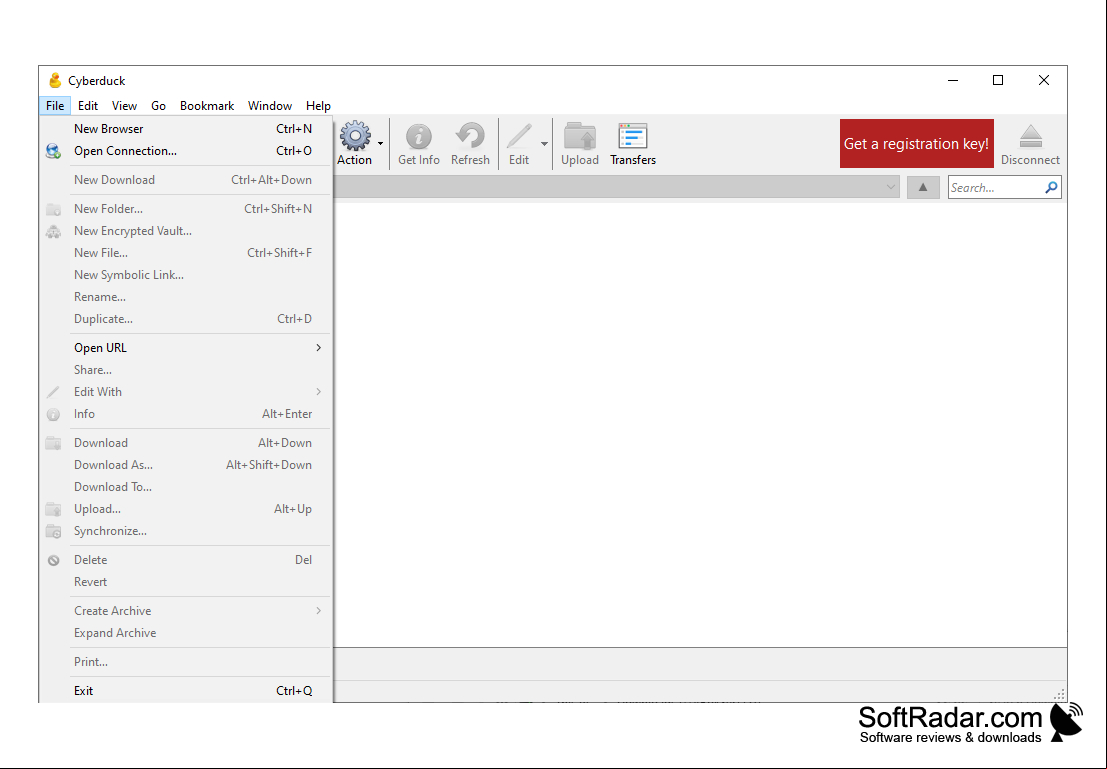Open the Help menu
This screenshot has height=769, width=1107.
318,105
